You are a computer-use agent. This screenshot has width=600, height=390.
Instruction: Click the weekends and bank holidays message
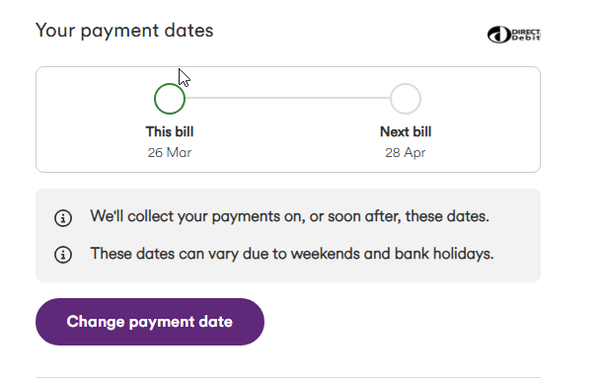coord(292,254)
